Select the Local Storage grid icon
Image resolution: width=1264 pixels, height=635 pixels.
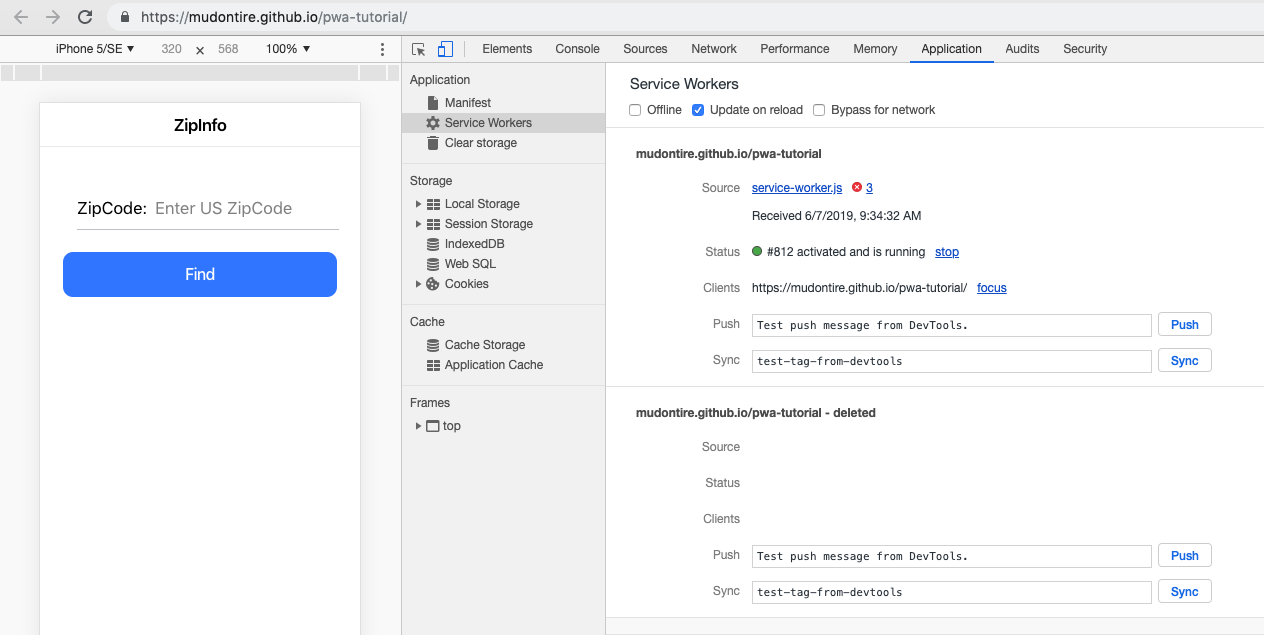click(x=433, y=204)
